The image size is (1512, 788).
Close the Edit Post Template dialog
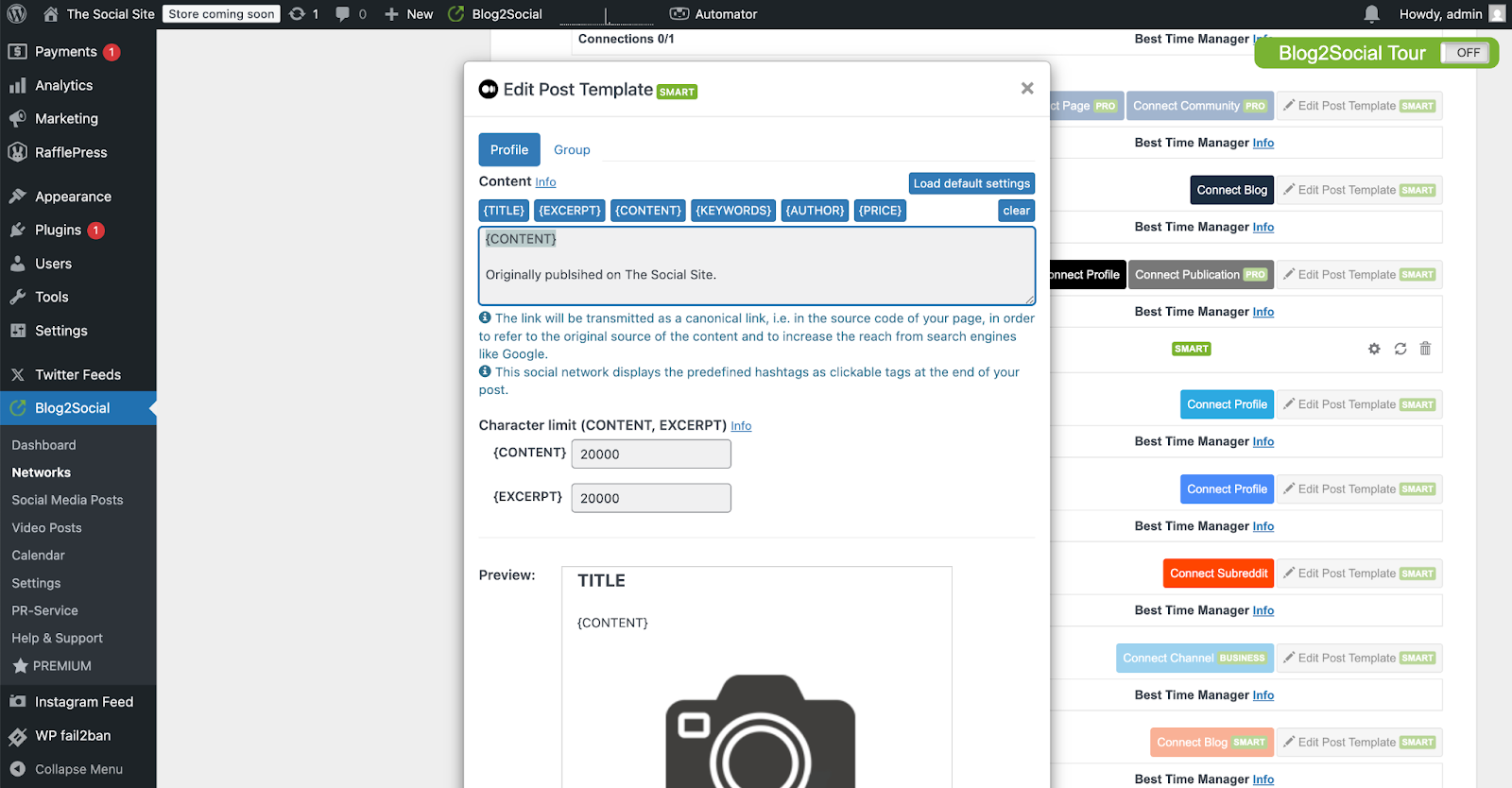pyautogui.click(x=1026, y=89)
